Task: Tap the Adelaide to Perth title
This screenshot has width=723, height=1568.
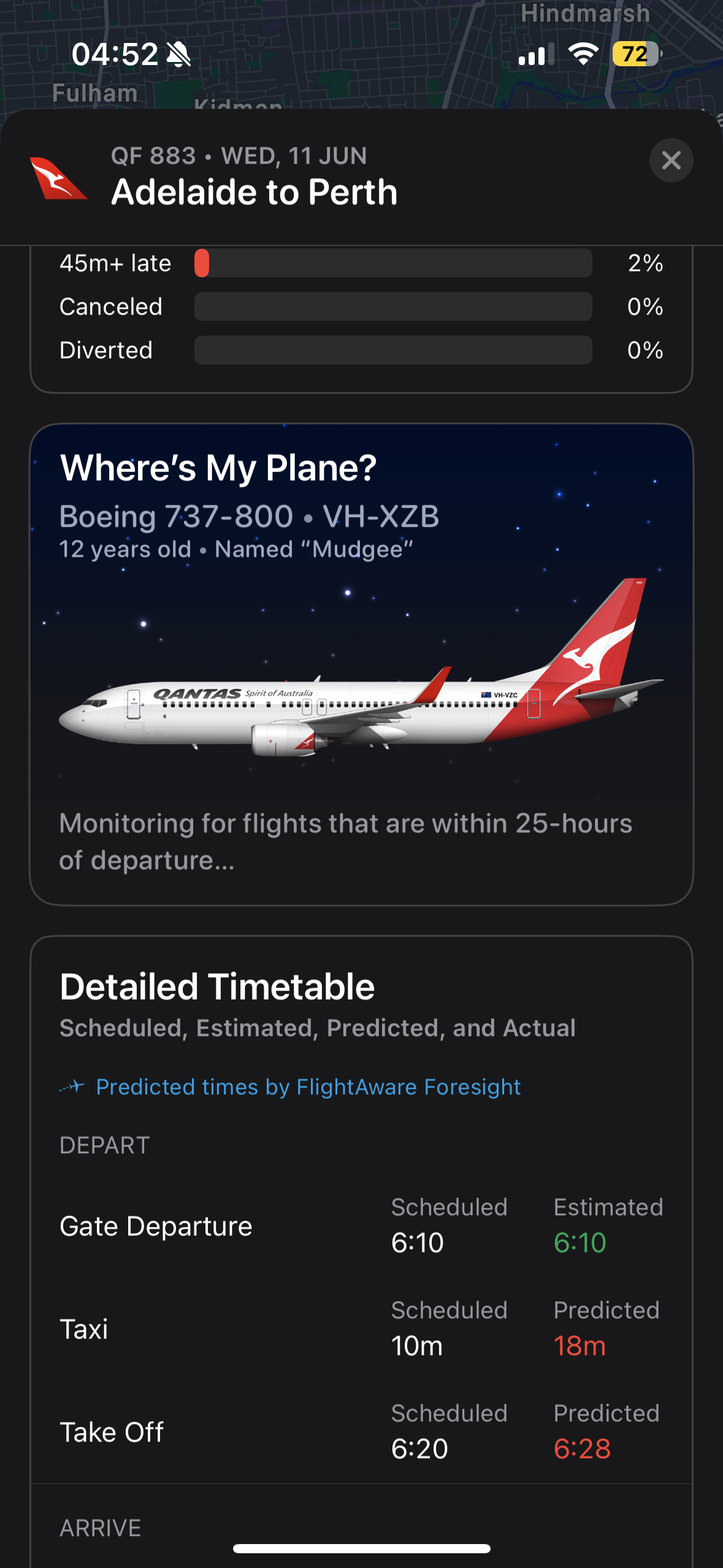Action: [x=254, y=192]
